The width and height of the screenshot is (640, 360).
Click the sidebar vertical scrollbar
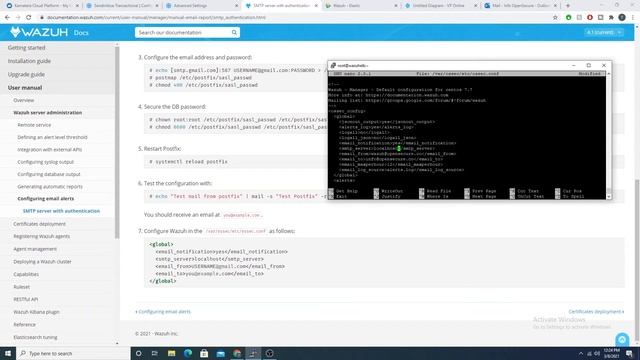tap(117, 143)
